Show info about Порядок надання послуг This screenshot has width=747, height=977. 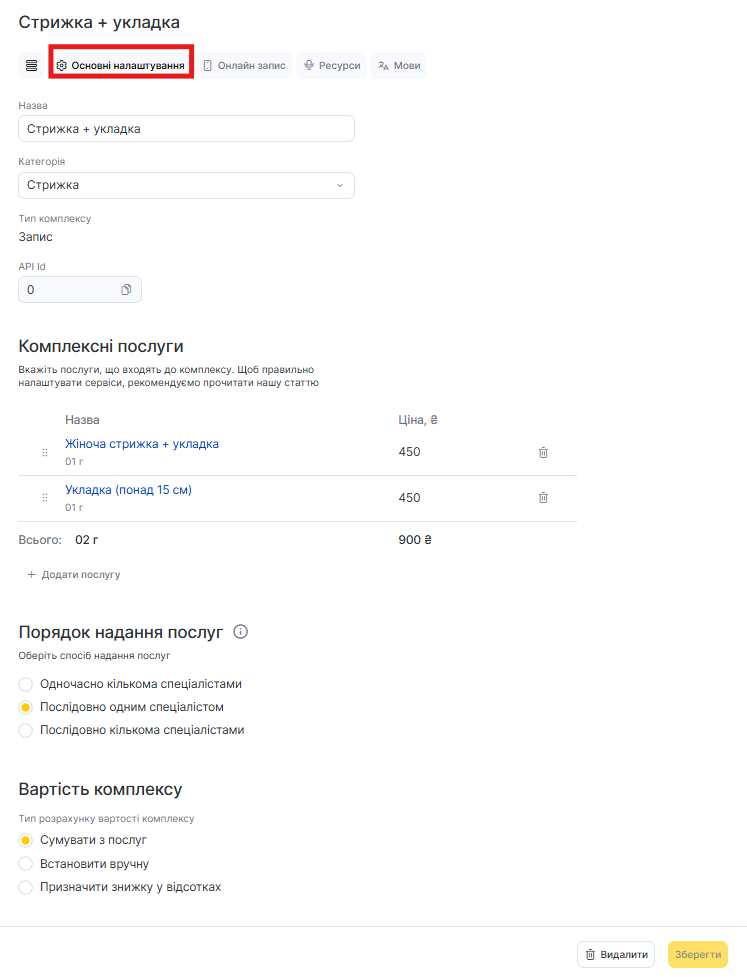pyautogui.click(x=240, y=632)
